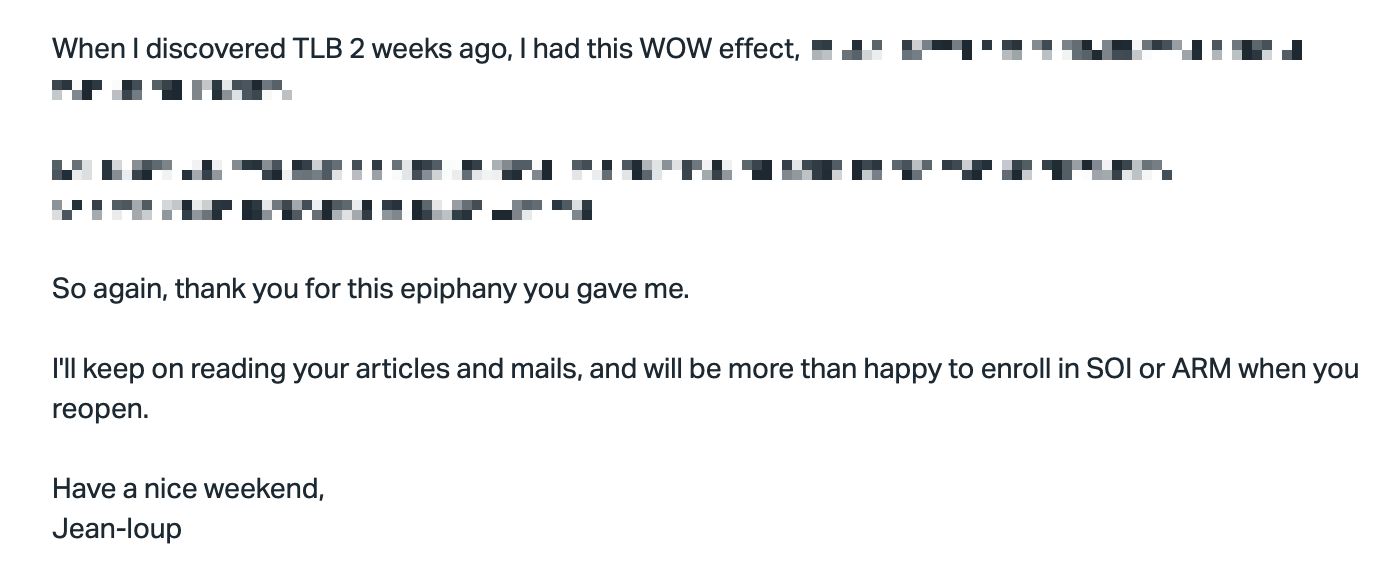
Task: Click the "Have a nice weekend," closing line
Action: tap(188, 489)
